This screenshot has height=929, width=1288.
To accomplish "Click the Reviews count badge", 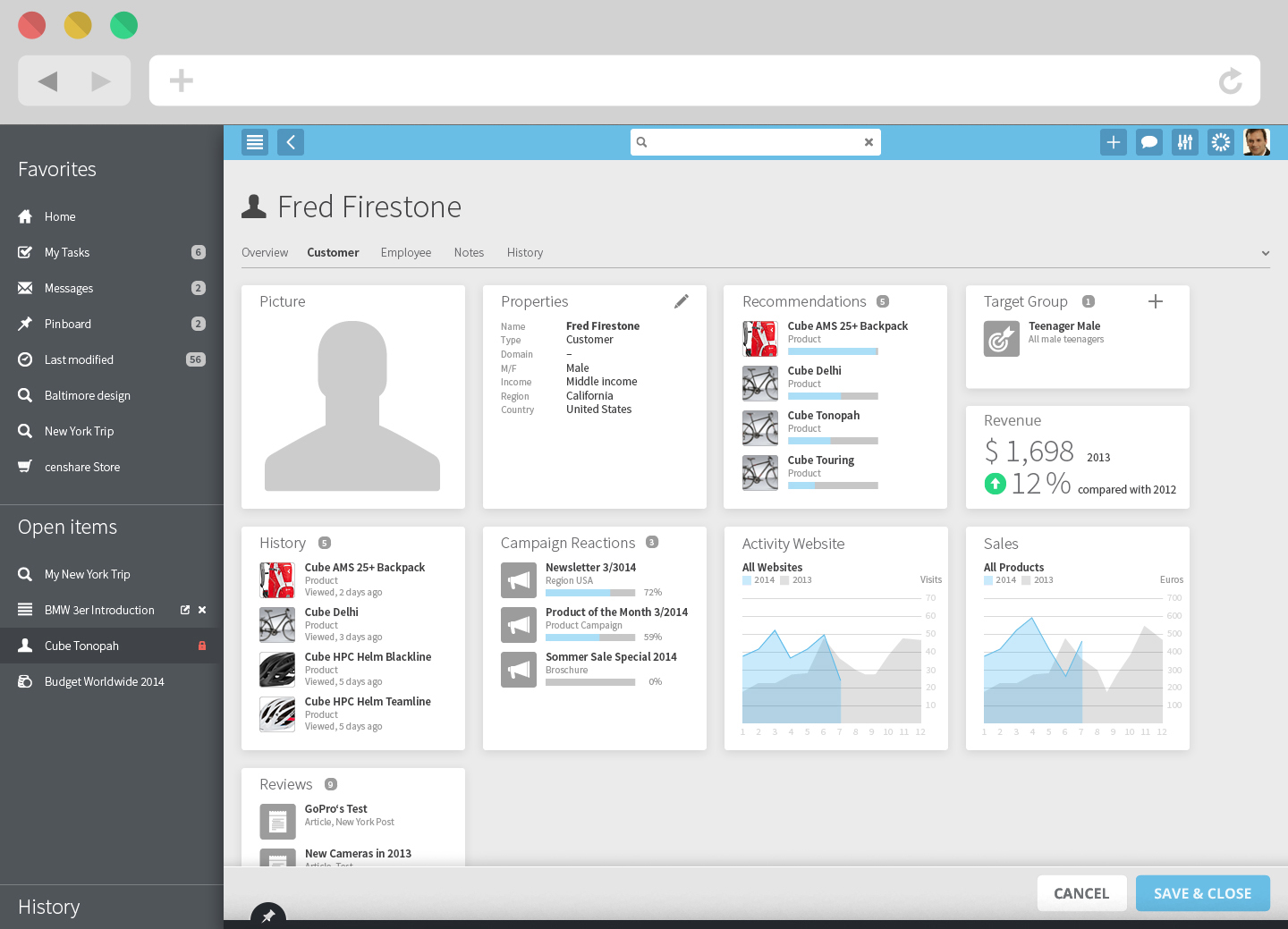I will coord(331,784).
